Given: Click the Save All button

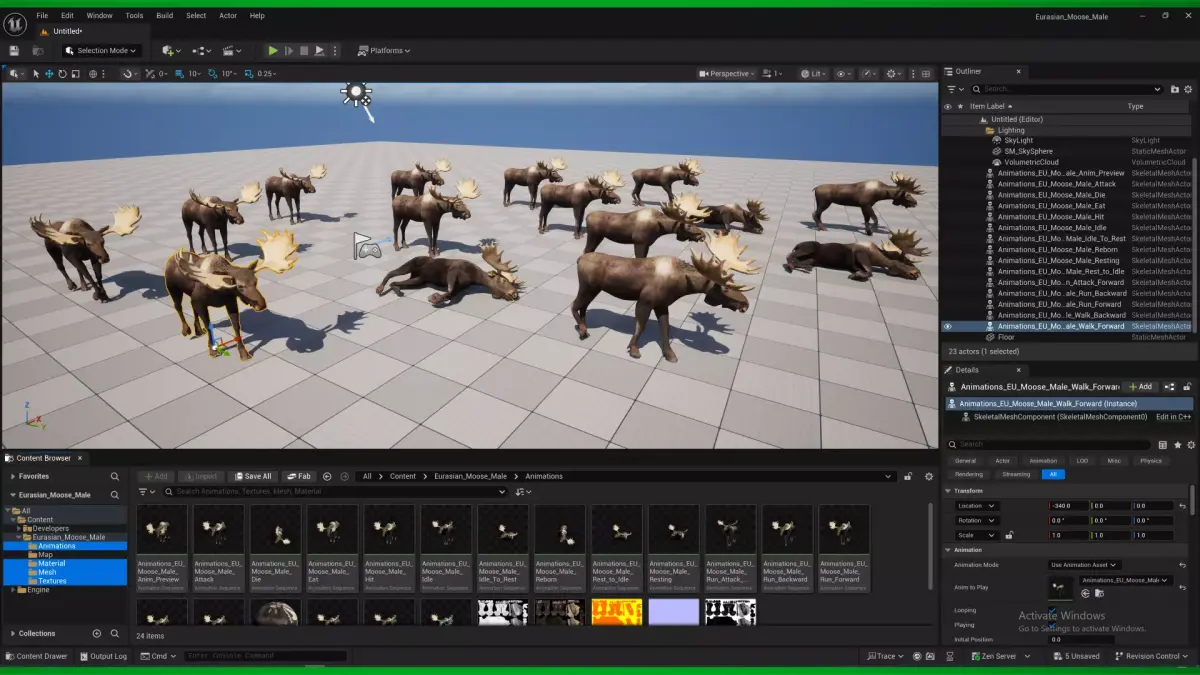Looking at the screenshot, I should [x=251, y=477].
